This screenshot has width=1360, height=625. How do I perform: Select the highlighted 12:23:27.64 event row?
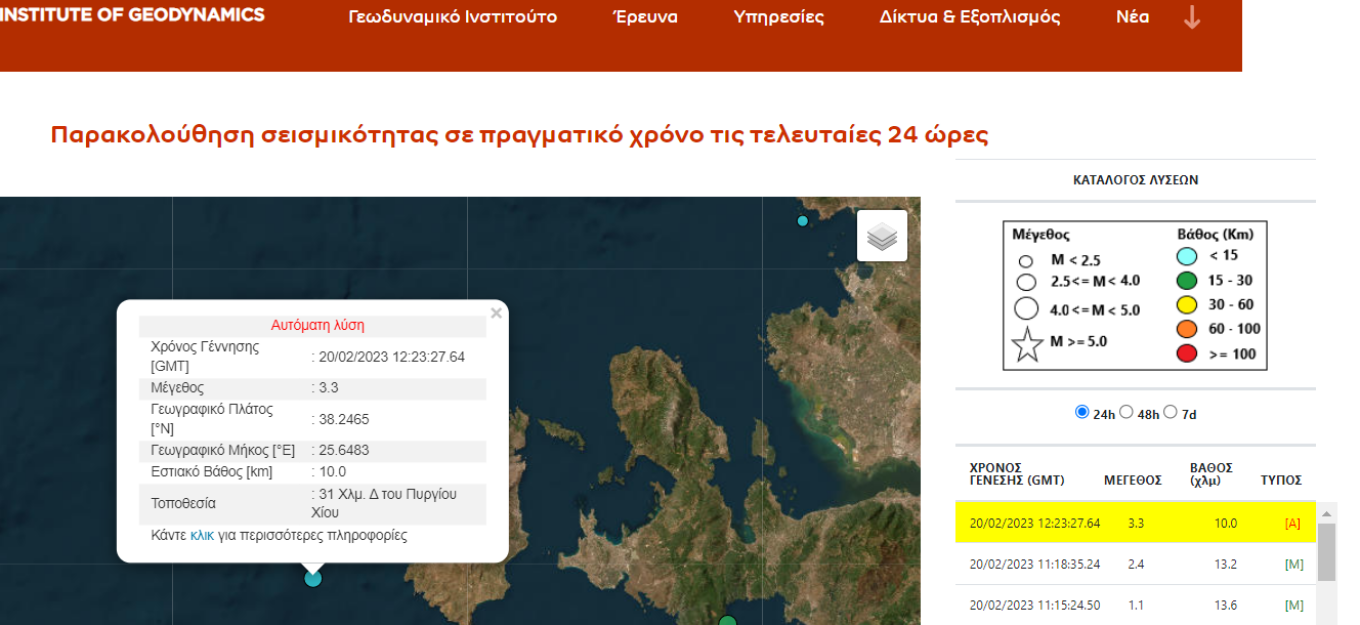click(1135, 523)
